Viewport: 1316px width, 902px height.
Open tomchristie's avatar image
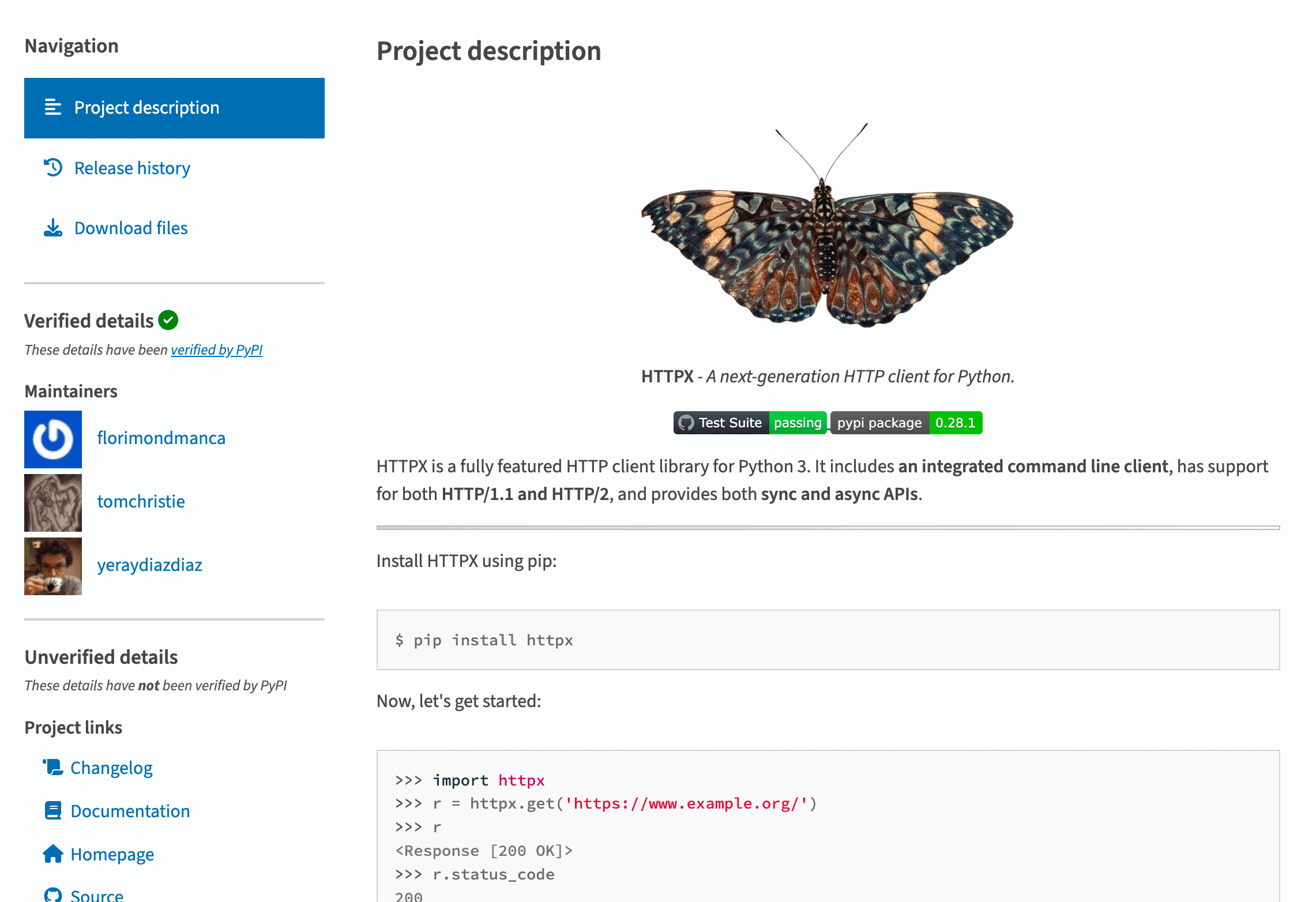53,503
